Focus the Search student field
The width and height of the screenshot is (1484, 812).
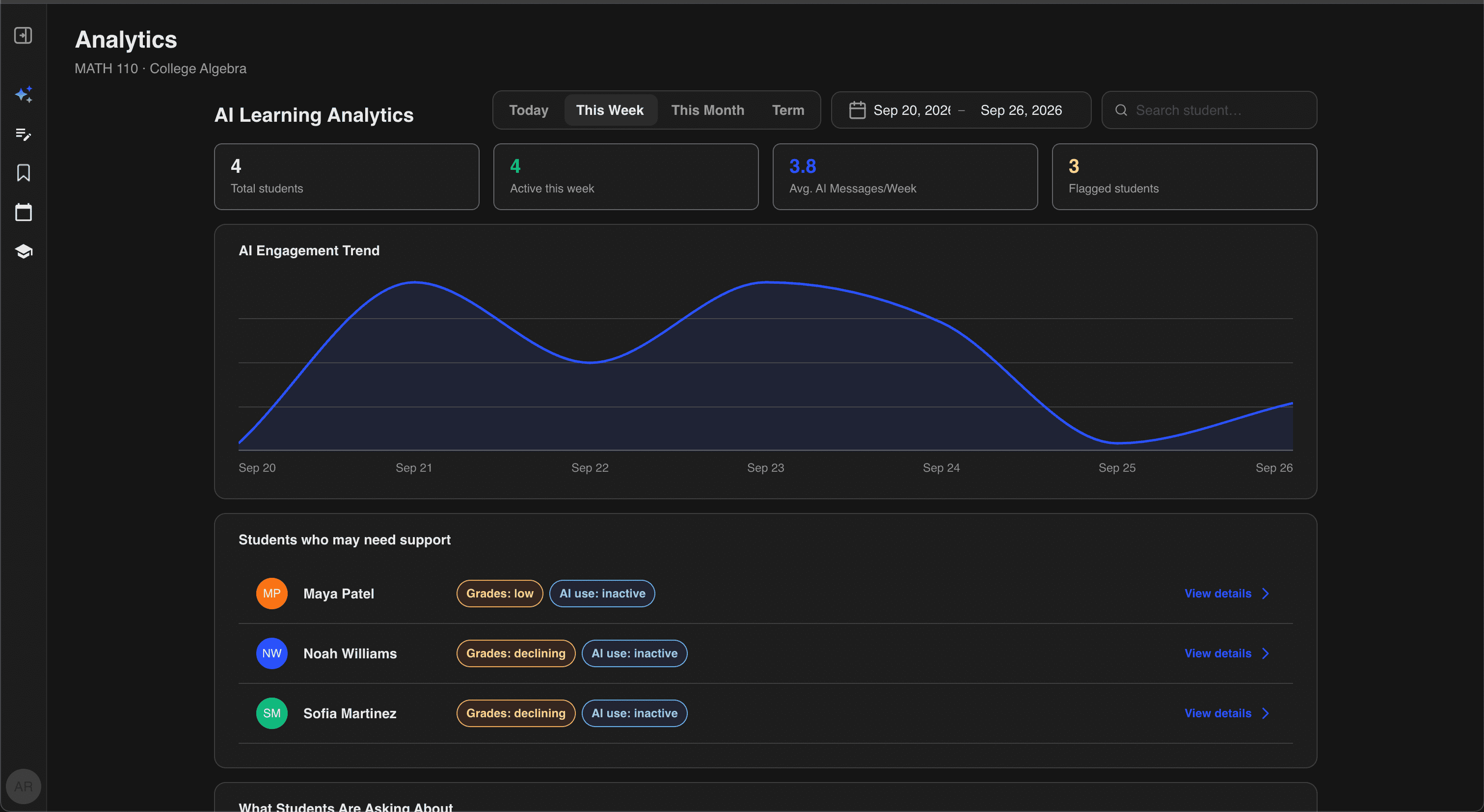pyautogui.click(x=1209, y=110)
